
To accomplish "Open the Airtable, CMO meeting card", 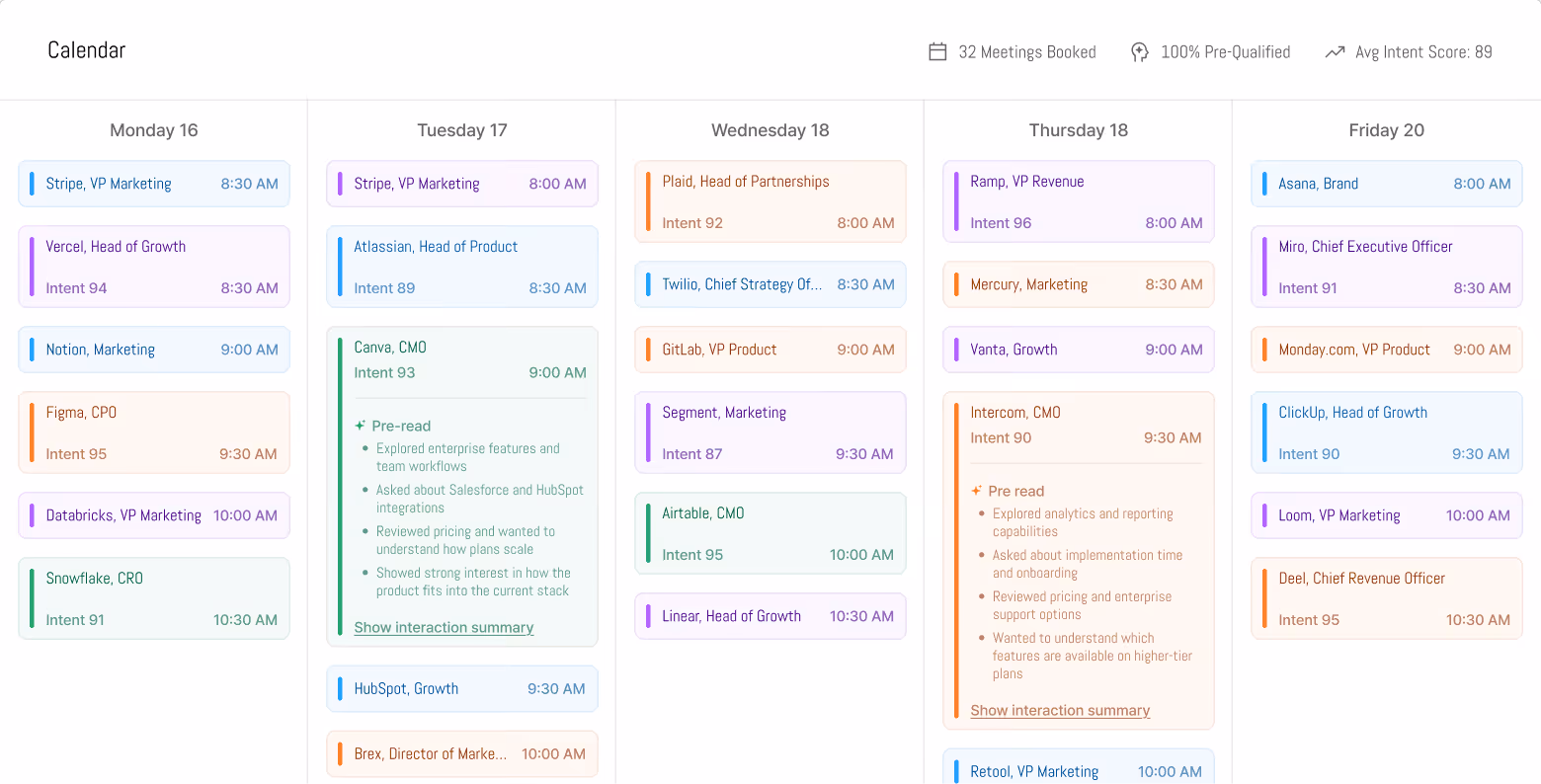I will (x=770, y=533).
